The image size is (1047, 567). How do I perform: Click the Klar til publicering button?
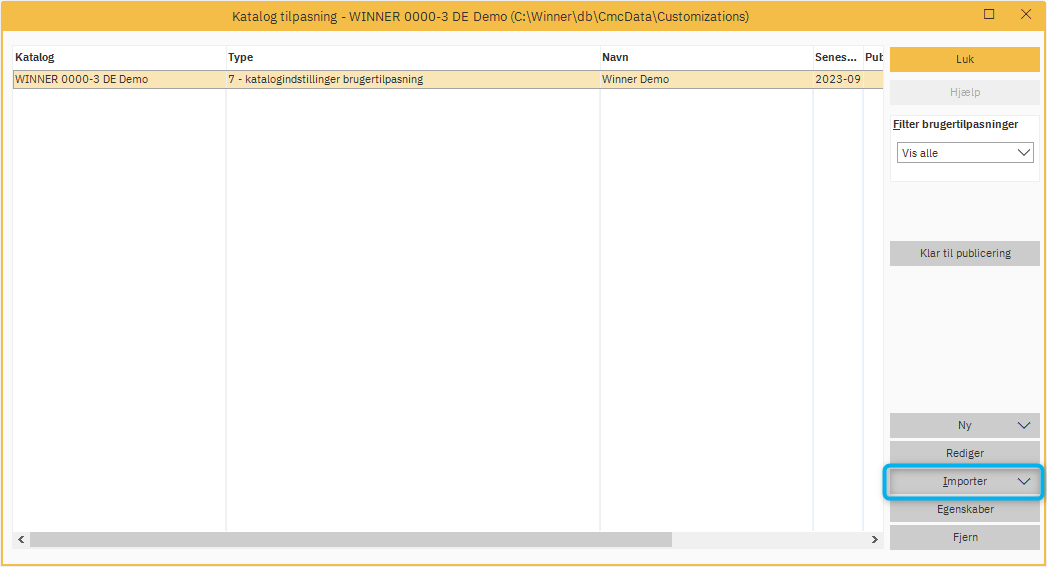964,253
